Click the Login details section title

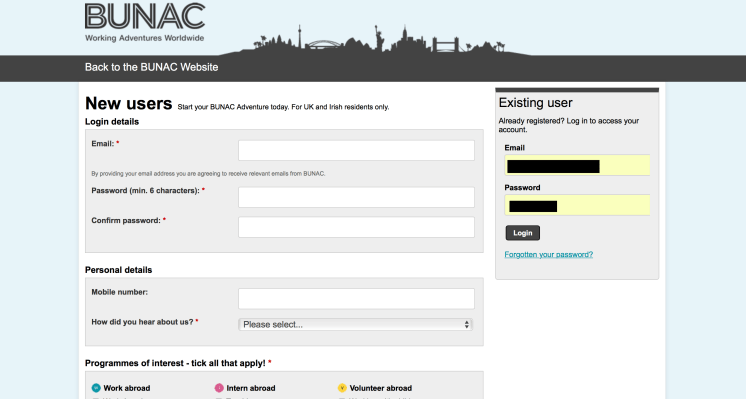(x=112, y=122)
